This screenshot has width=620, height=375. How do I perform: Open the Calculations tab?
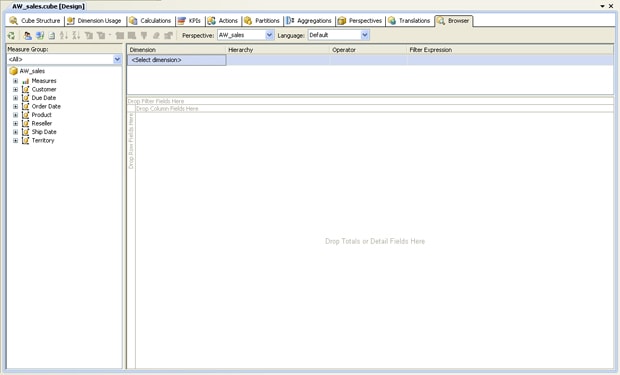[150, 21]
